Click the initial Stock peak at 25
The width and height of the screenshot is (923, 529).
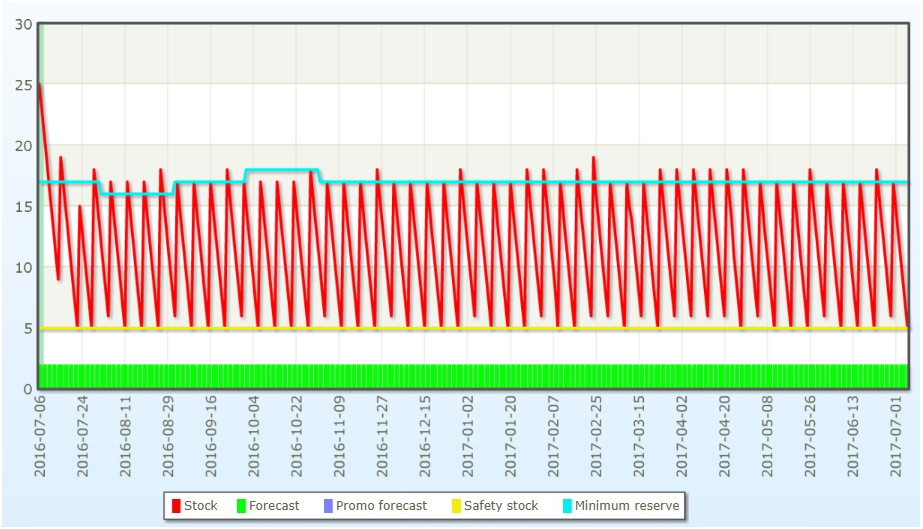coord(39,86)
